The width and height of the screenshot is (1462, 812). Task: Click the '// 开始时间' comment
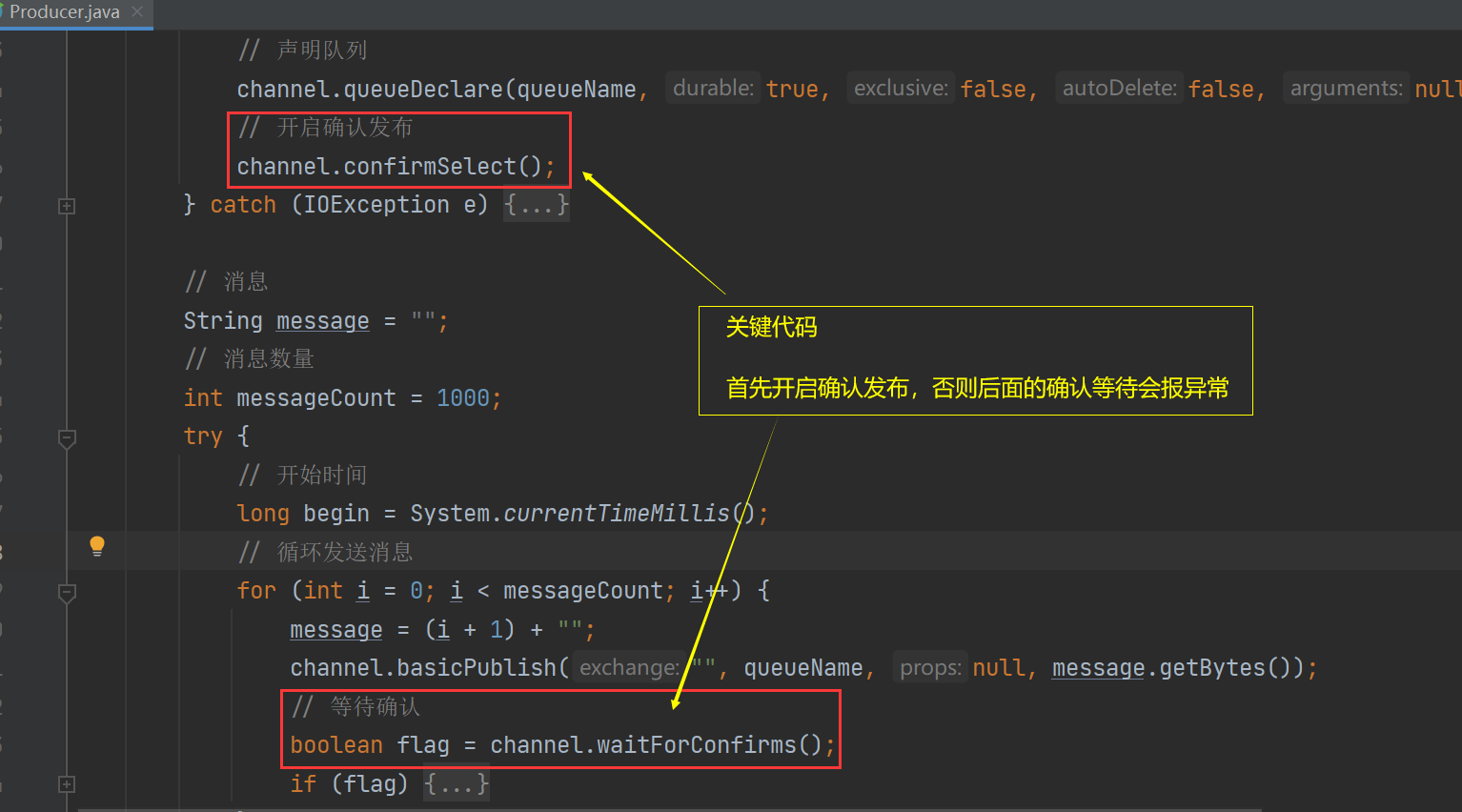(x=302, y=476)
